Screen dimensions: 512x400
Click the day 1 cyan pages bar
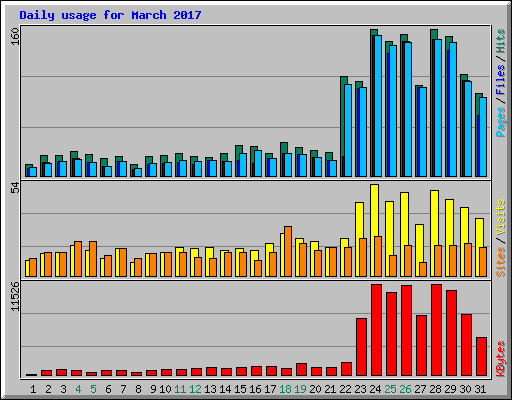[x=33, y=172]
